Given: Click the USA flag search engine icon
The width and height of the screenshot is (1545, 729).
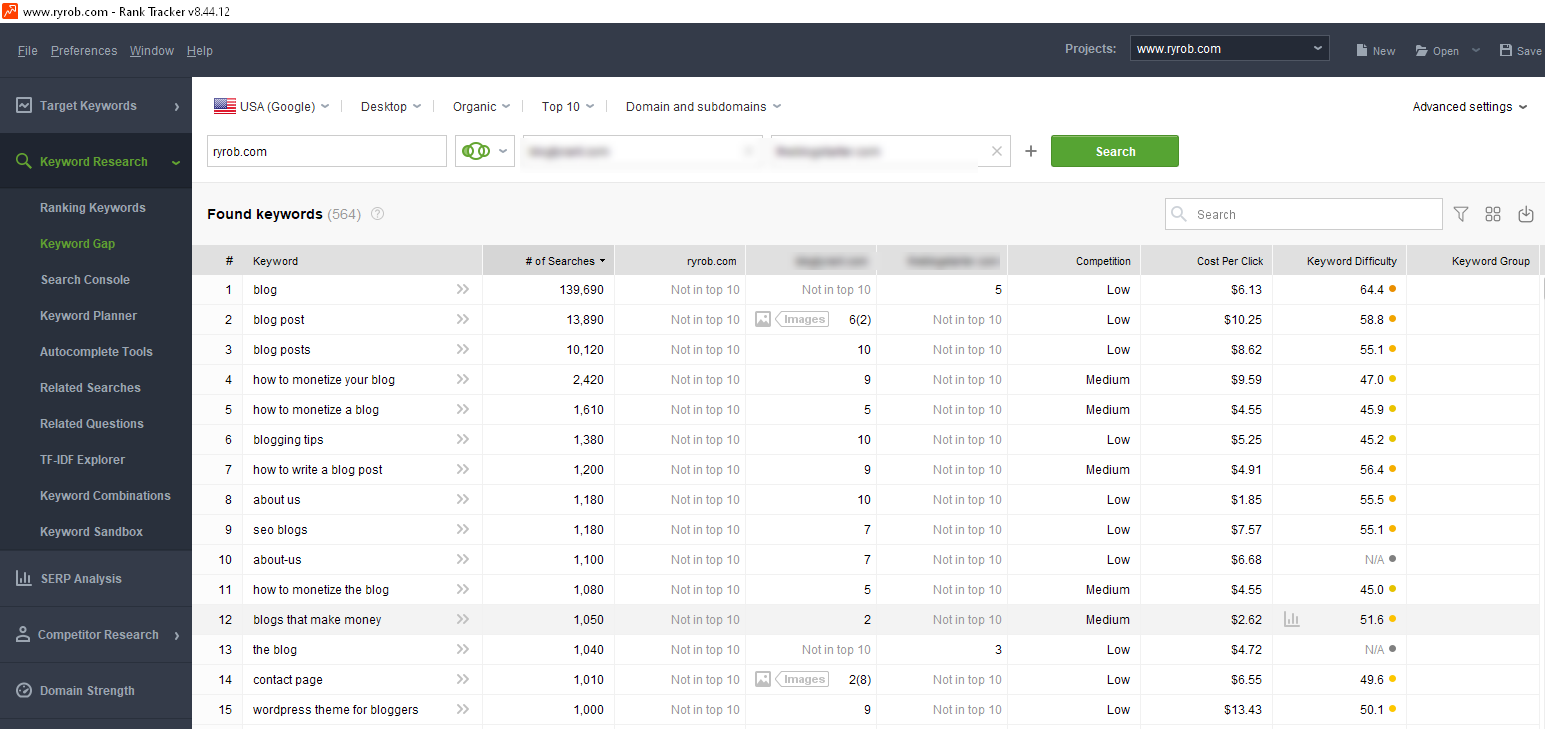Looking at the screenshot, I should click(x=224, y=106).
